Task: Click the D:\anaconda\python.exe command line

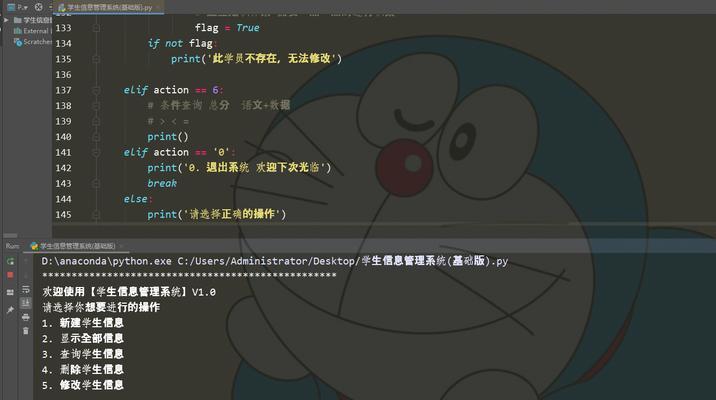Action: [274, 261]
